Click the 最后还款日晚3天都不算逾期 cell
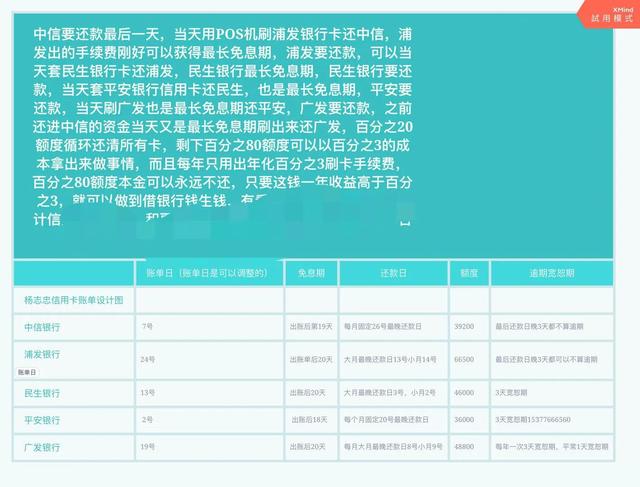 (552, 327)
